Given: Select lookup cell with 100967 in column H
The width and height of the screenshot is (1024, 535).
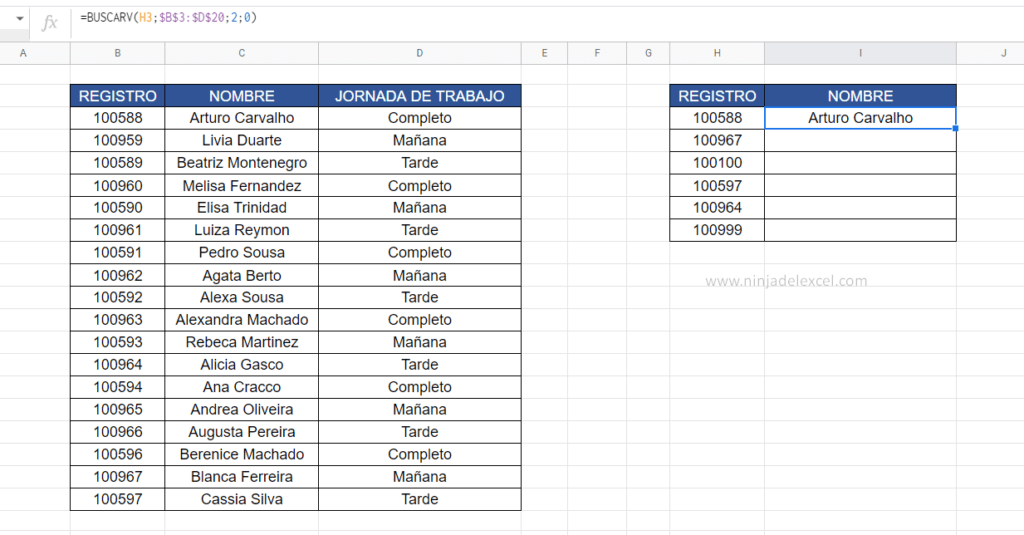Looking at the screenshot, I should (717, 141).
